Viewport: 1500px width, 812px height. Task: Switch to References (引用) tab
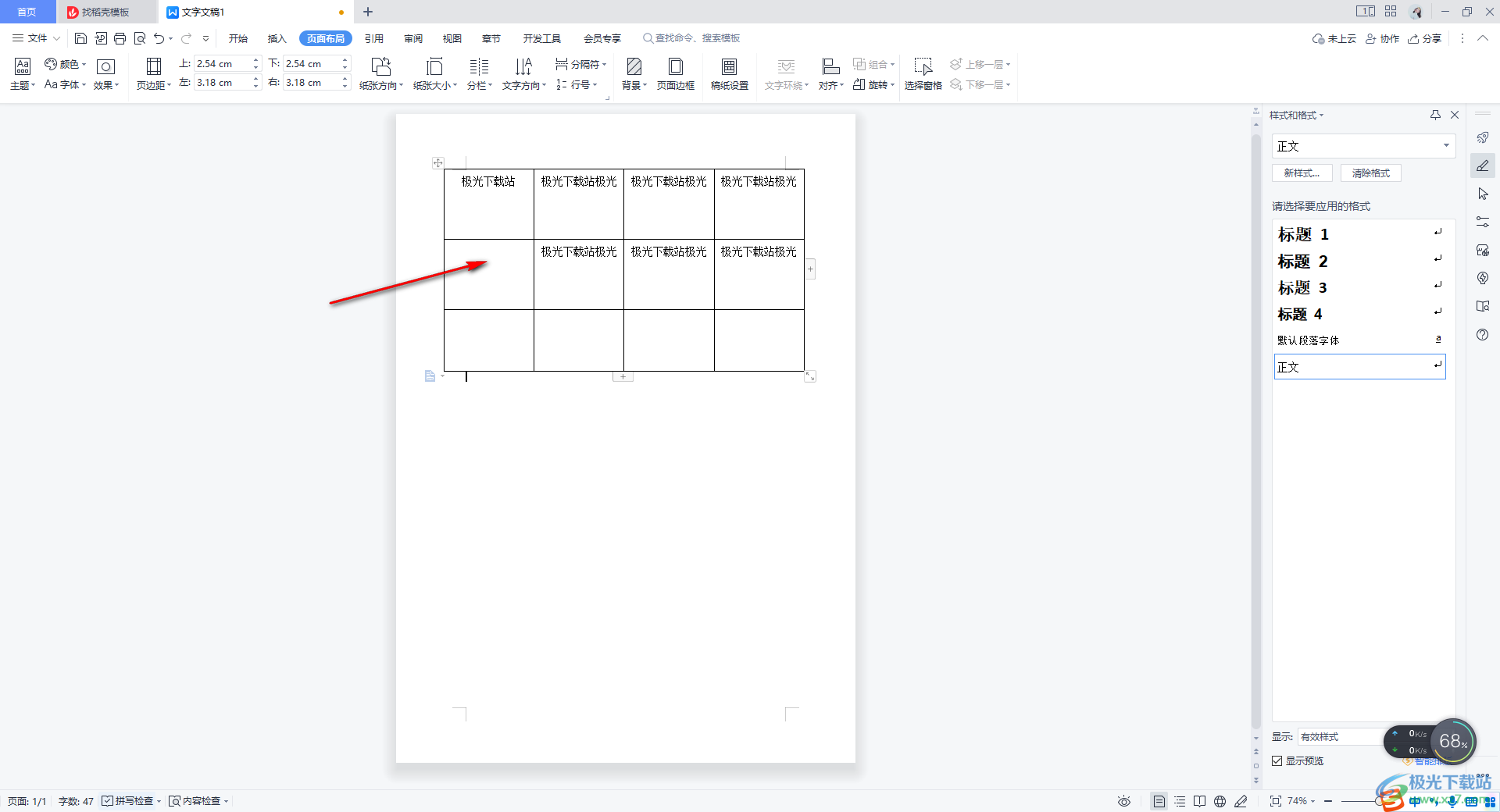pyautogui.click(x=374, y=38)
